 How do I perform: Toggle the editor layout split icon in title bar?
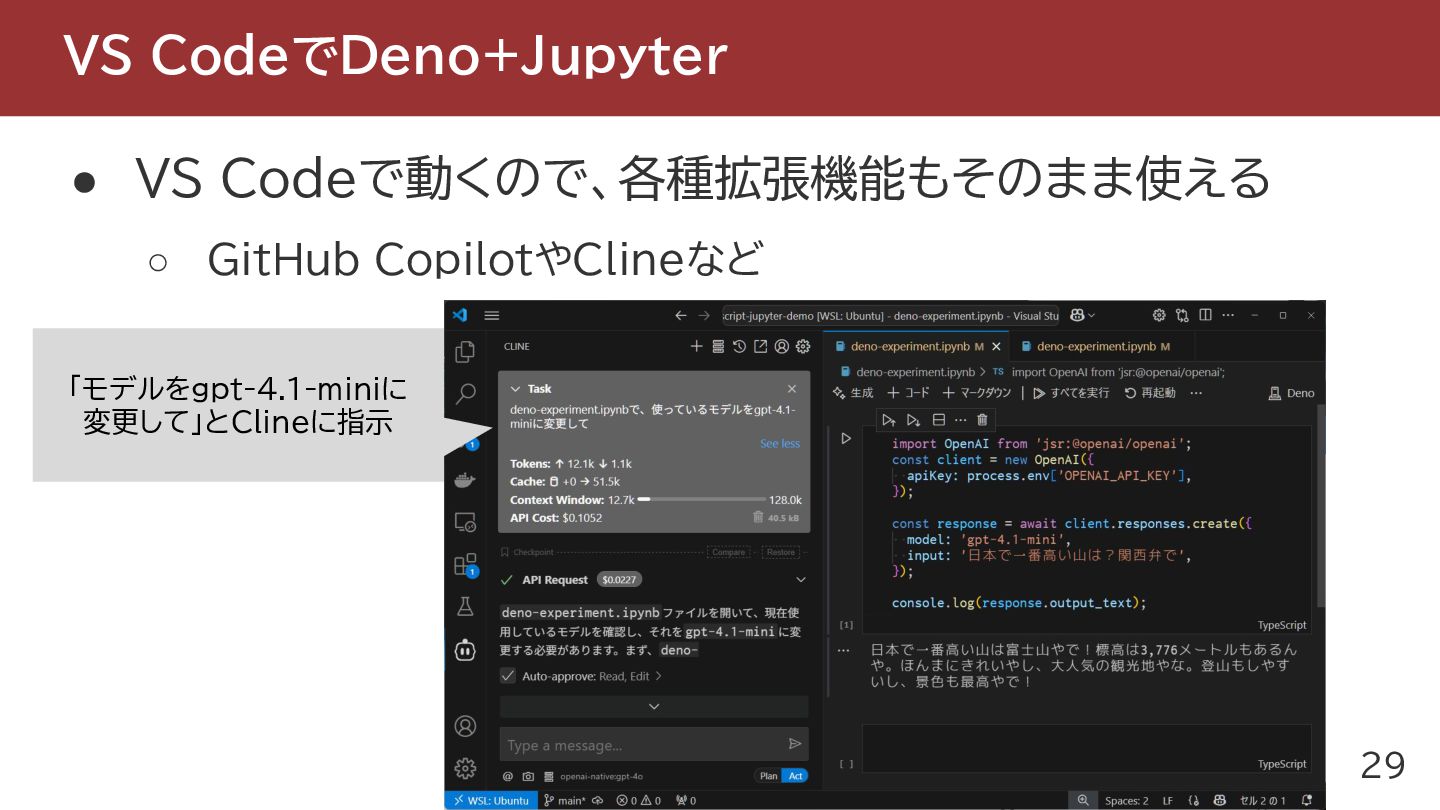[1205, 315]
